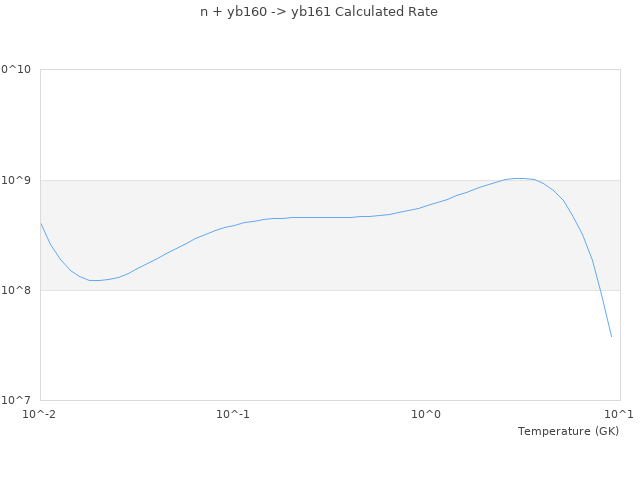This screenshot has height=480, width=640.
Task: Click the 10^-2 x-axis tick label
Action: point(40,414)
